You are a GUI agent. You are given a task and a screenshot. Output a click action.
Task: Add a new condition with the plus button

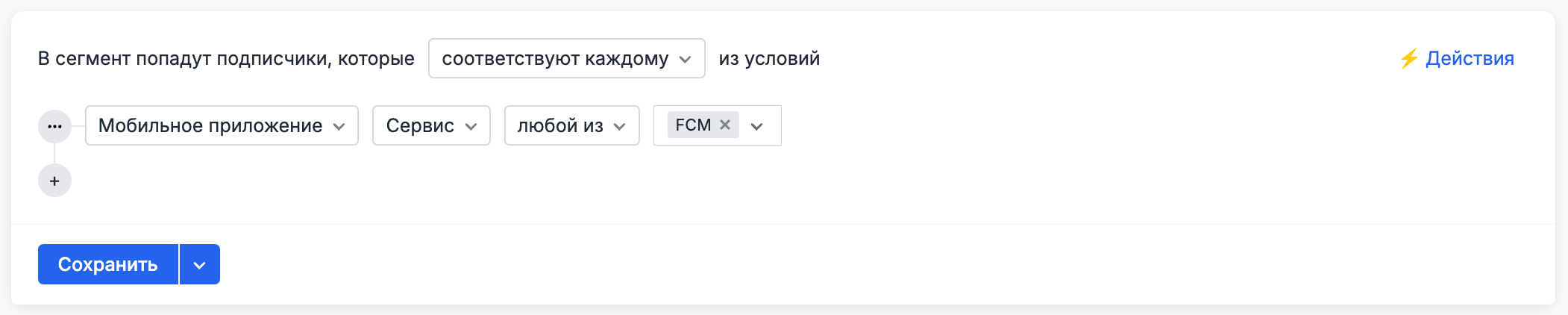tap(54, 181)
